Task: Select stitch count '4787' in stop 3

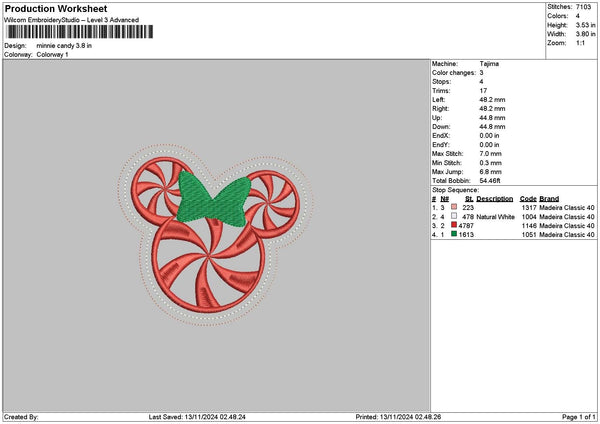Action: click(466, 226)
